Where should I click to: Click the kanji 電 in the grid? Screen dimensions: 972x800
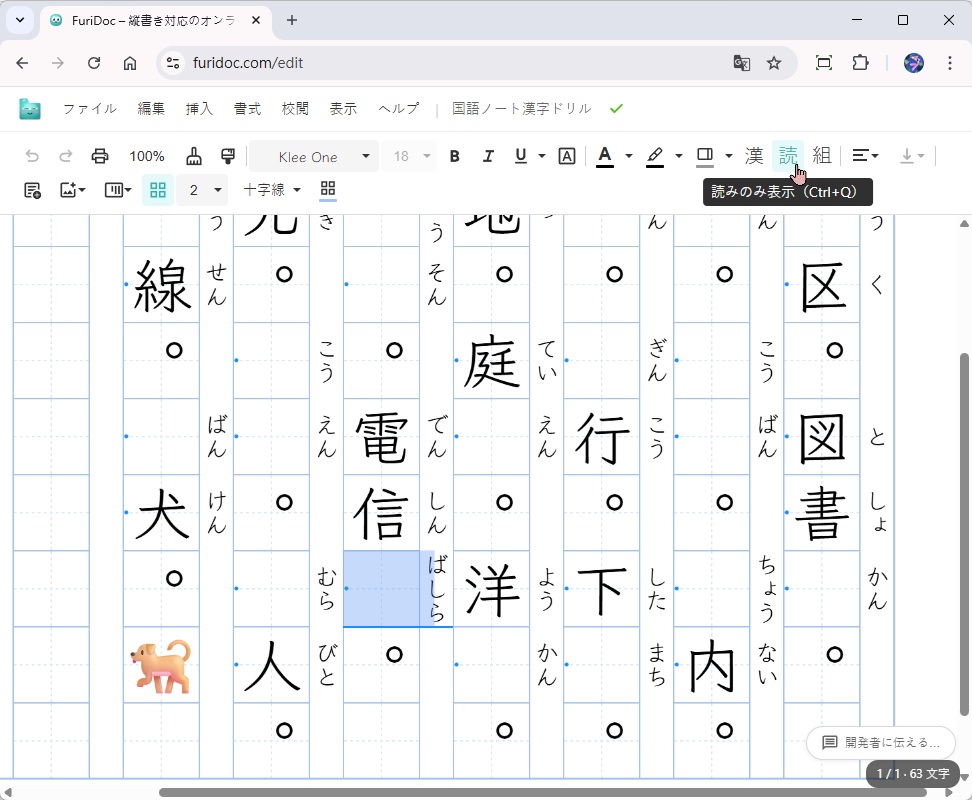coord(381,439)
